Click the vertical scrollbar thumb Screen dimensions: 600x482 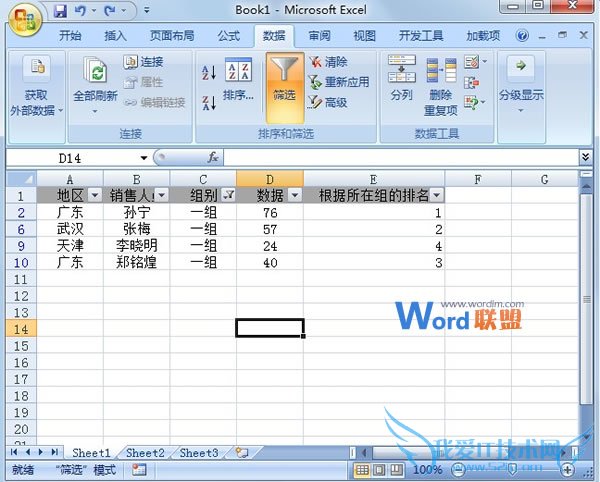click(586, 299)
